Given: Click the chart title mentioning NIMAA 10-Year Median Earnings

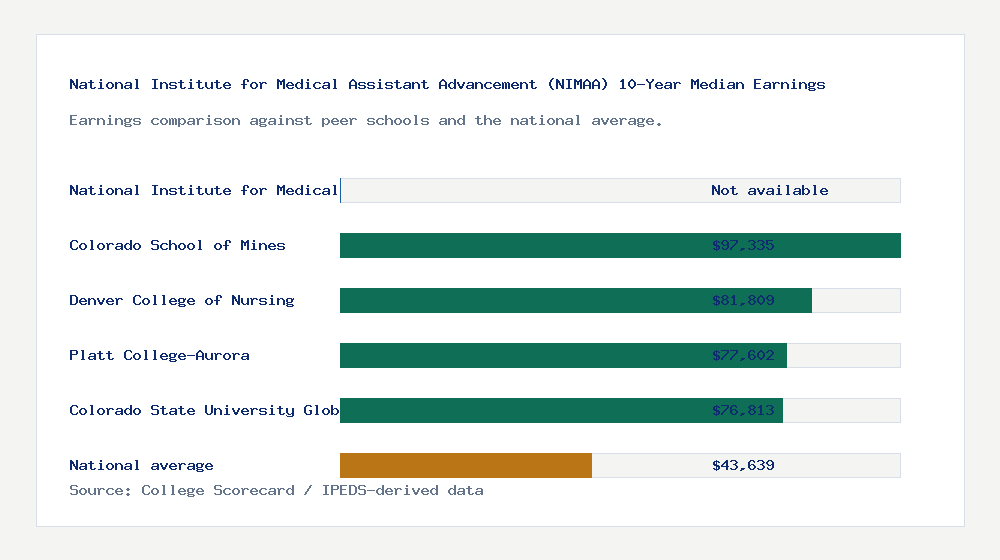Looking at the screenshot, I should (447, 84).
